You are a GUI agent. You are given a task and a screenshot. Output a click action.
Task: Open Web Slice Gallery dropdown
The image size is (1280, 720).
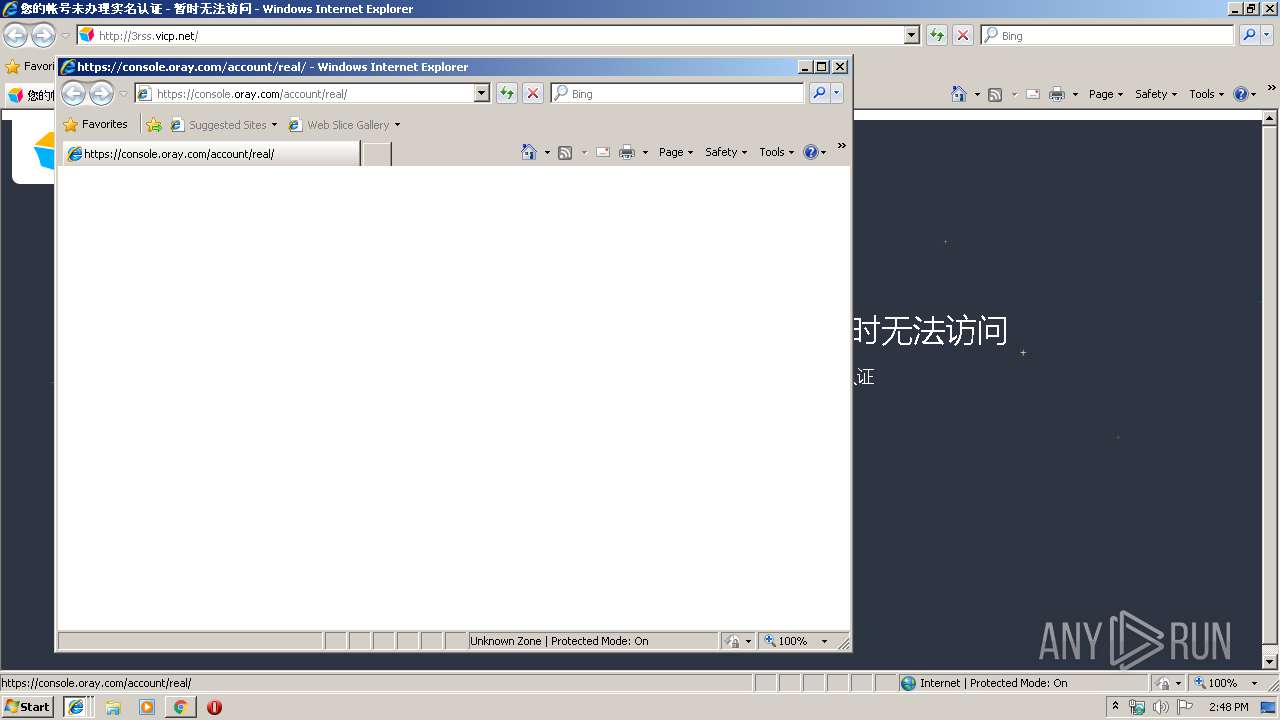click(344, 125)
